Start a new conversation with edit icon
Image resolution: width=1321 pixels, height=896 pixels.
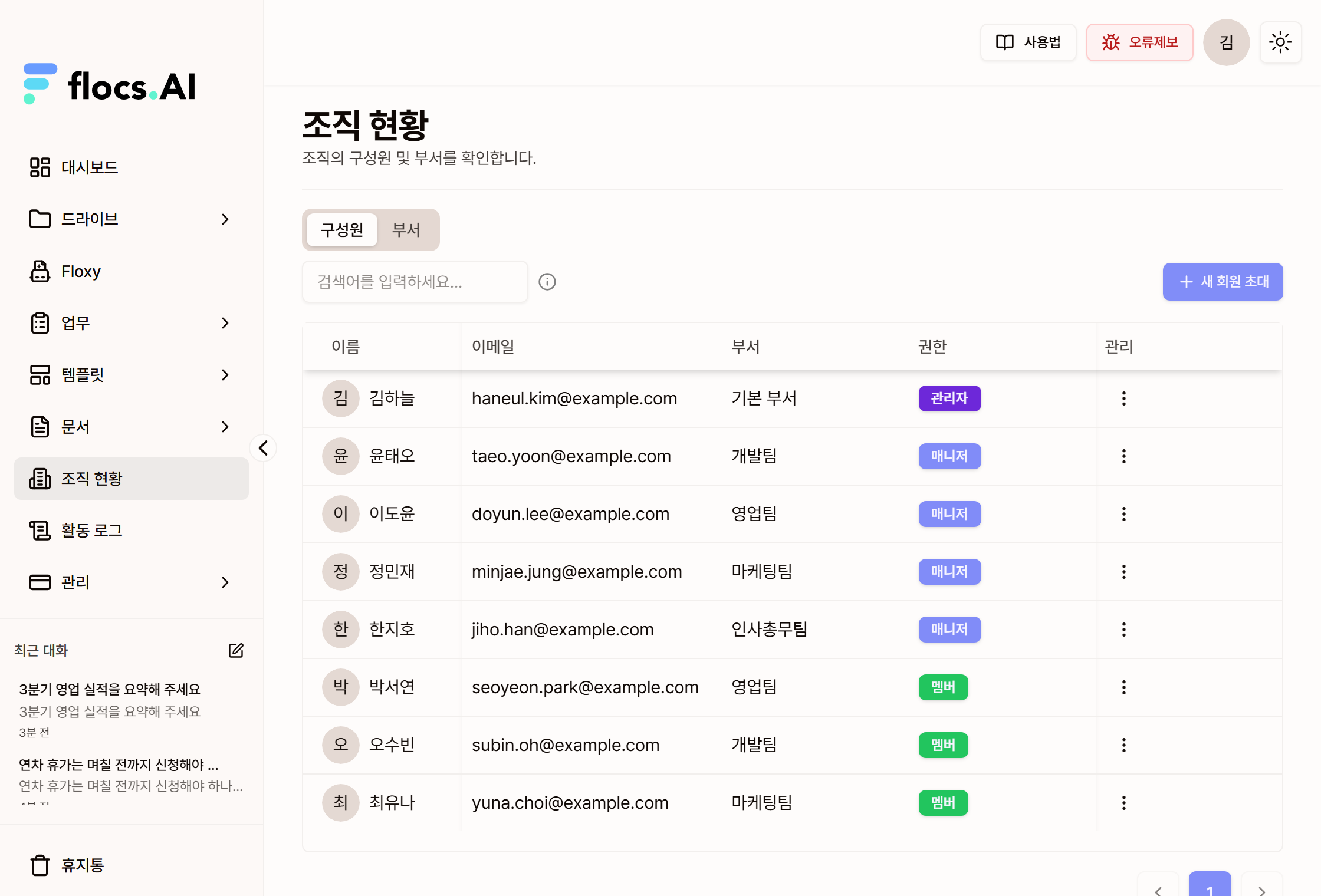coord(236,651)
